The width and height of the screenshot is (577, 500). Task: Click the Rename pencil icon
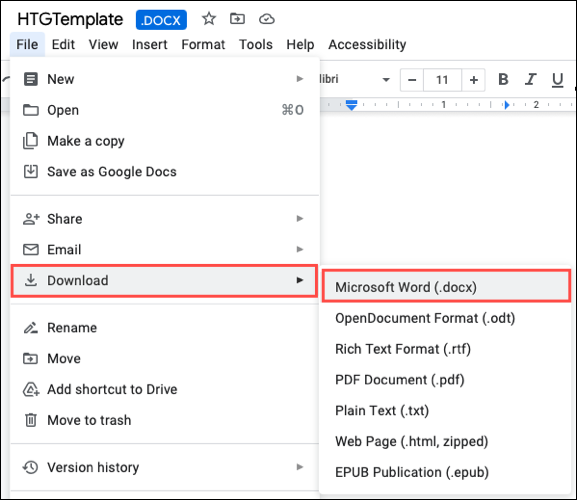pos(31,327)
